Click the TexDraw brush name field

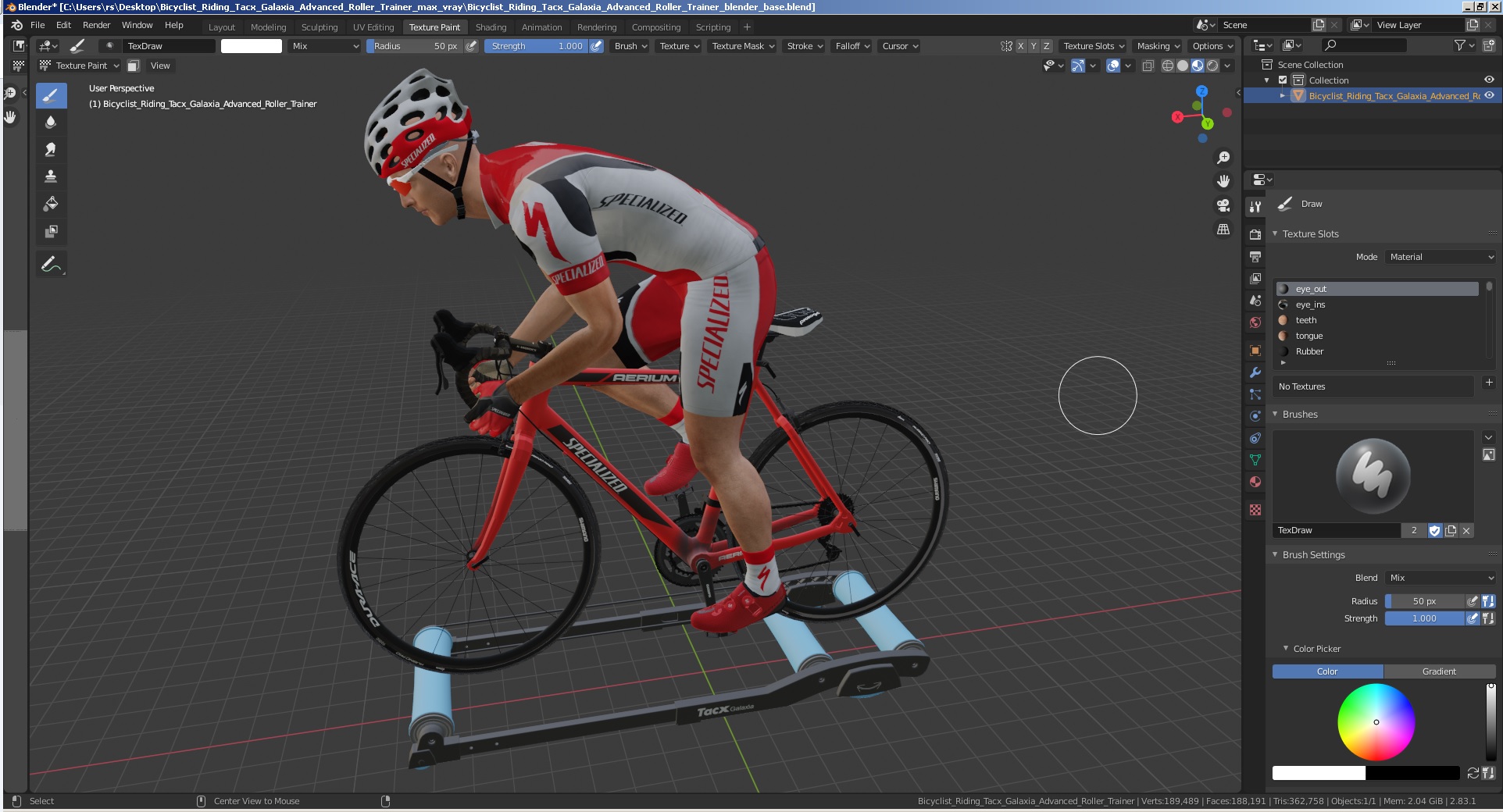(1337, 530)
